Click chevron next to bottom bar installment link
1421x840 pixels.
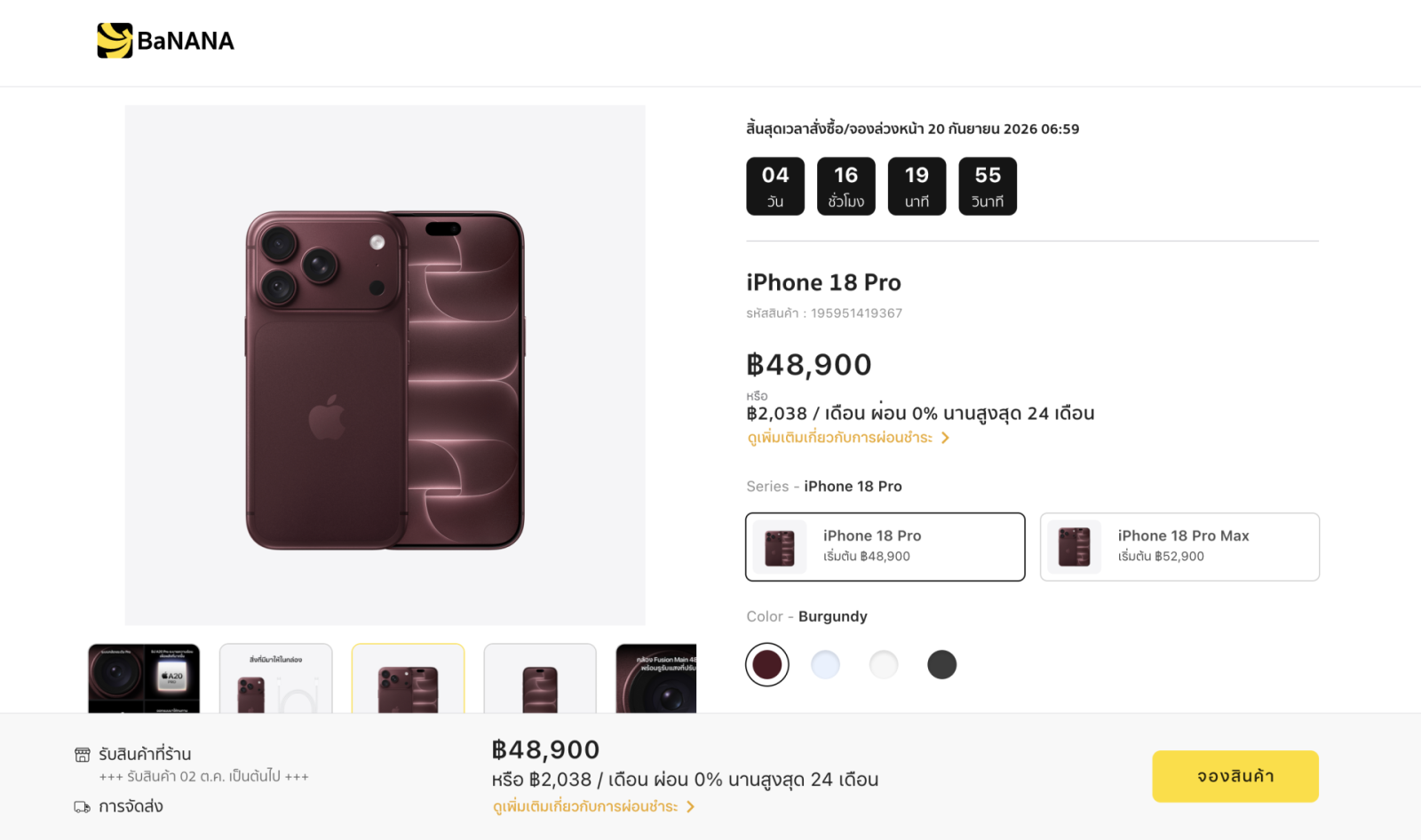(x=690, y=807)
